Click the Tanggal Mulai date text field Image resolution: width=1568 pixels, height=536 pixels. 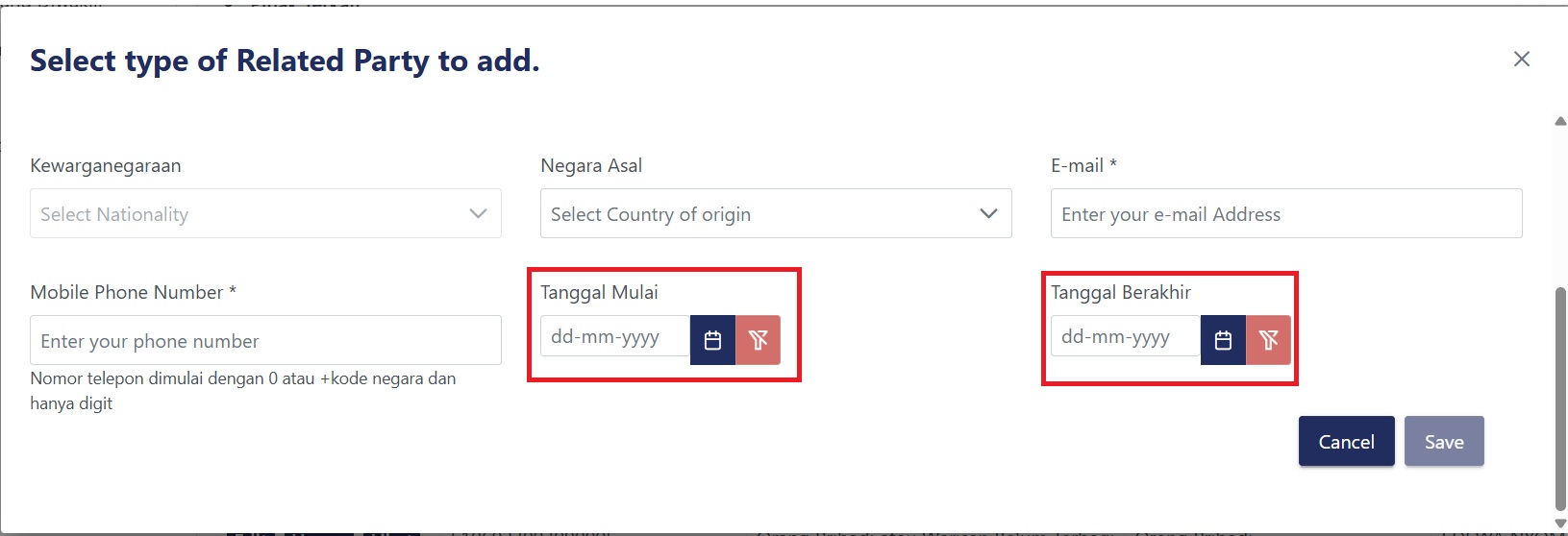pos(614,337)
